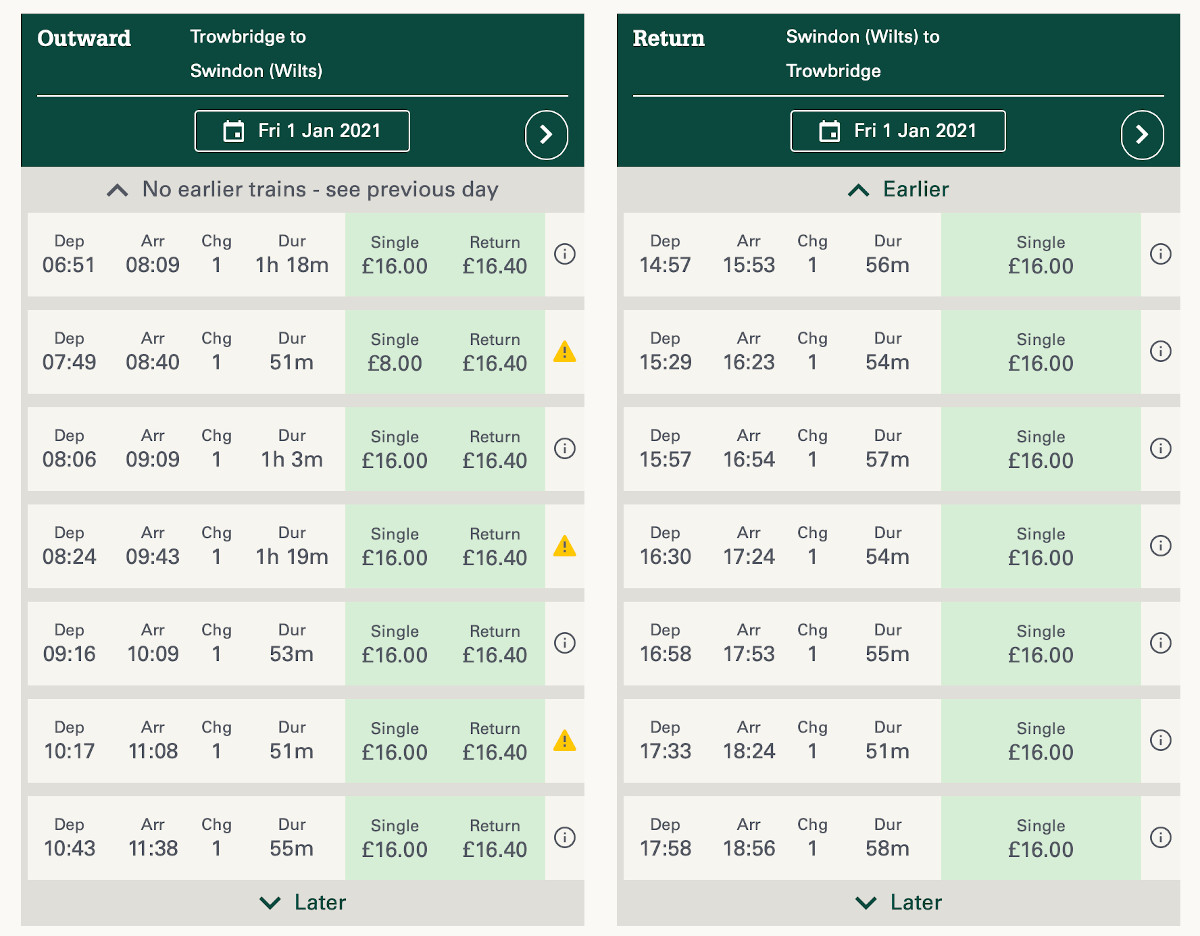Click info icon for 06:51 outward train
This screenshot has width=1200, height=936.
point(565,254)
